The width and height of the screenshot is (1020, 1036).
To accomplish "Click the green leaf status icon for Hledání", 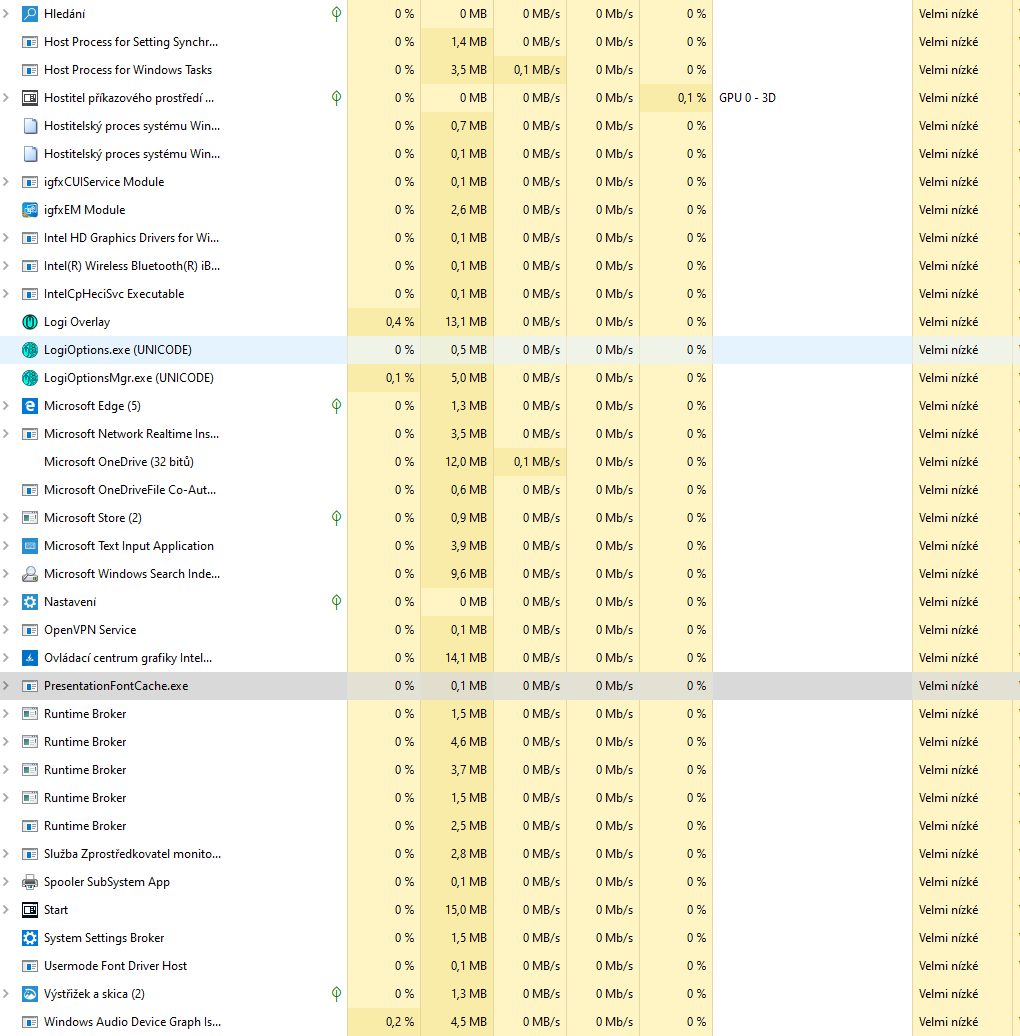I will click(336, 14).
